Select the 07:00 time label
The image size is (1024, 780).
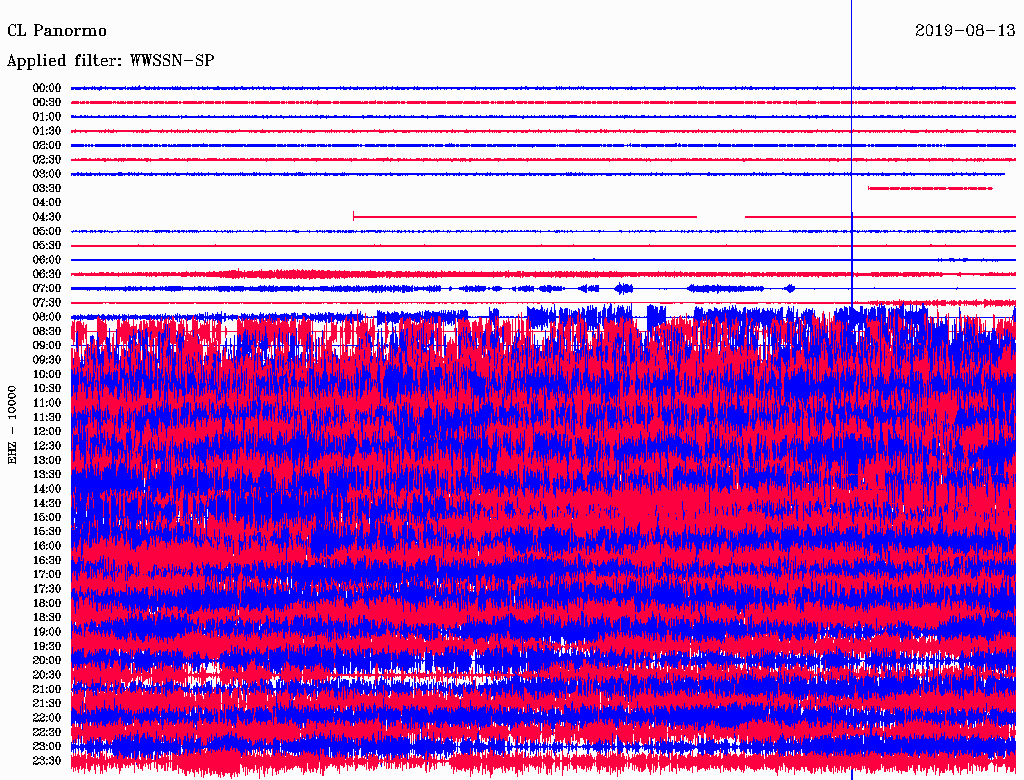point(47,289)
